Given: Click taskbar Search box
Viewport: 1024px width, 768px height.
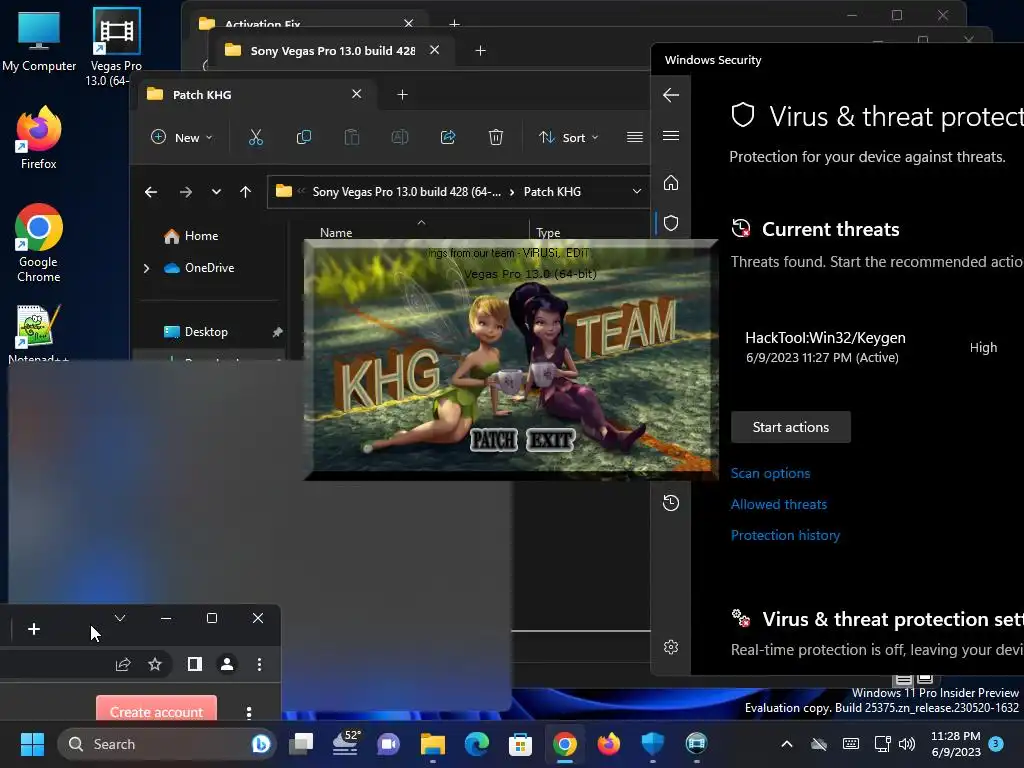Looking at the screenshot, I should click(x=167, y=744).
